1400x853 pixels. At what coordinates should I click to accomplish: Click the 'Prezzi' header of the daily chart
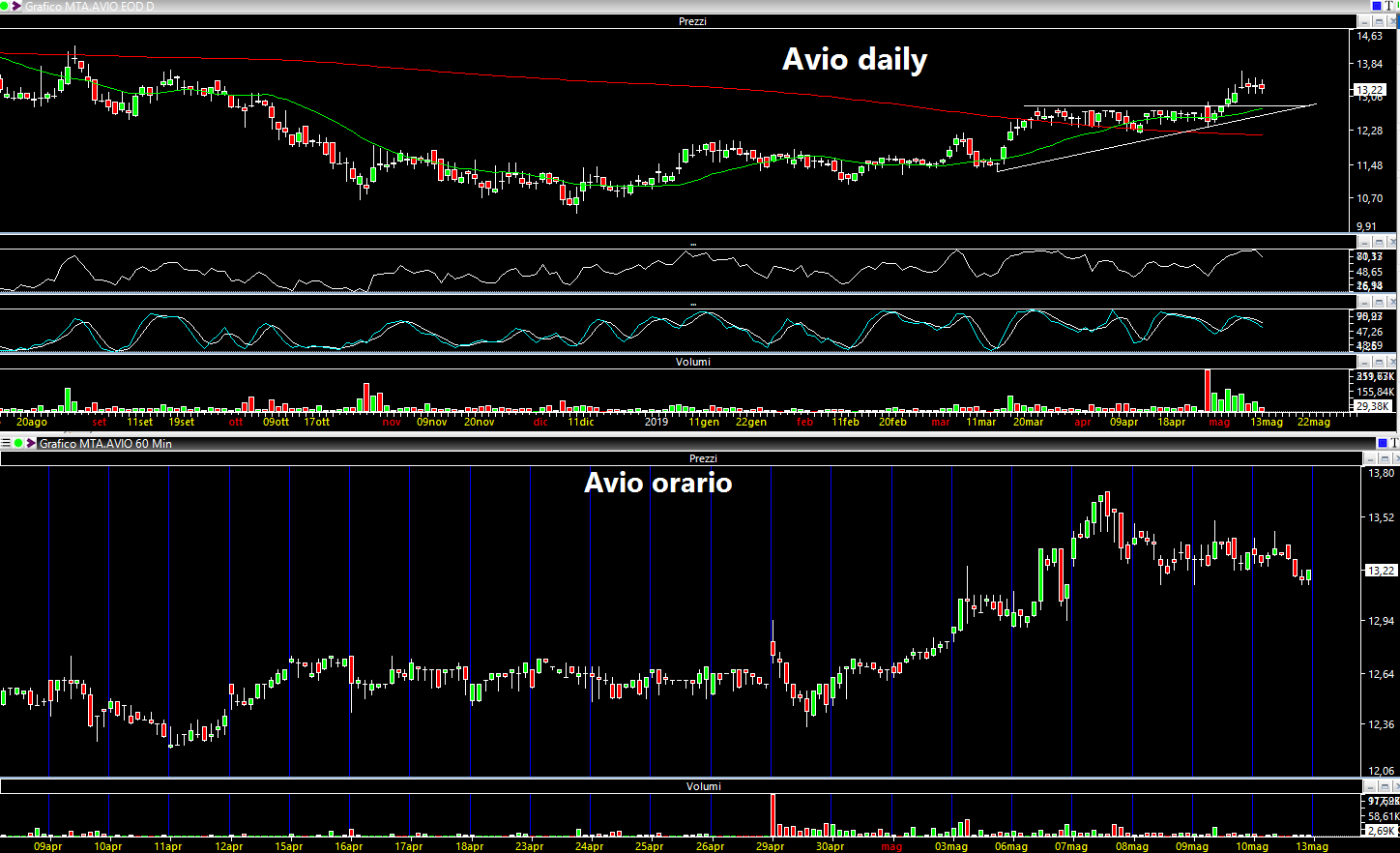tap(692, 21)
